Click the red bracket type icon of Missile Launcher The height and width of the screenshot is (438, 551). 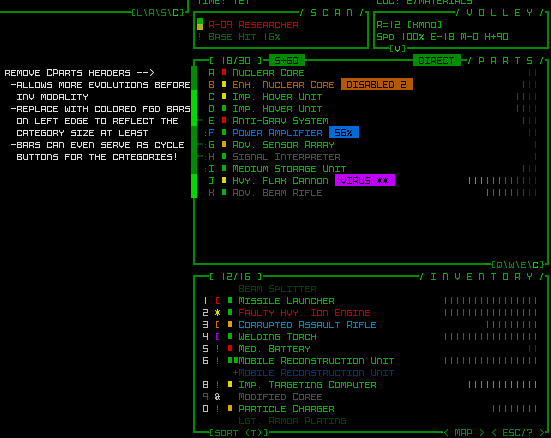(x=218, y=301)
